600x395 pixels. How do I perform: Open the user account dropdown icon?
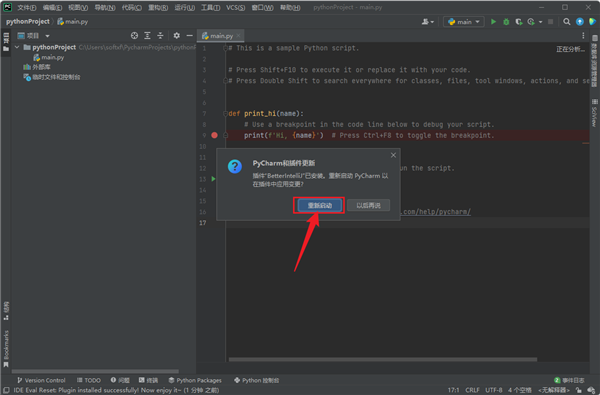pos(427,22)
